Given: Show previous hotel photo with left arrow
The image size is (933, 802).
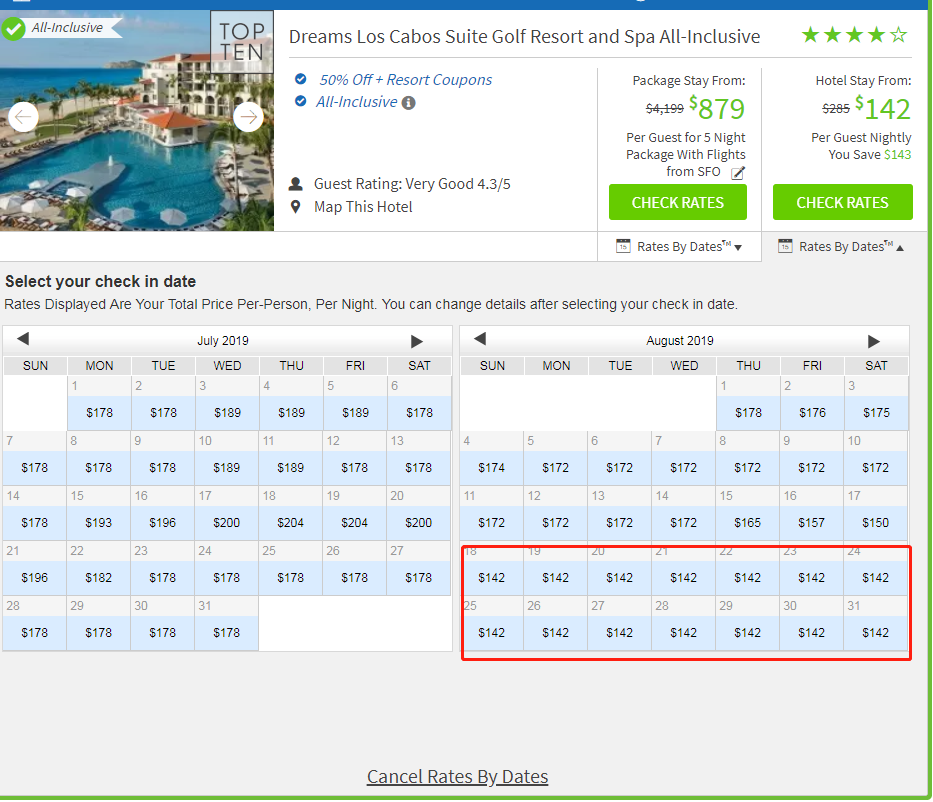Looking at the screenshot, I should 23,117.
